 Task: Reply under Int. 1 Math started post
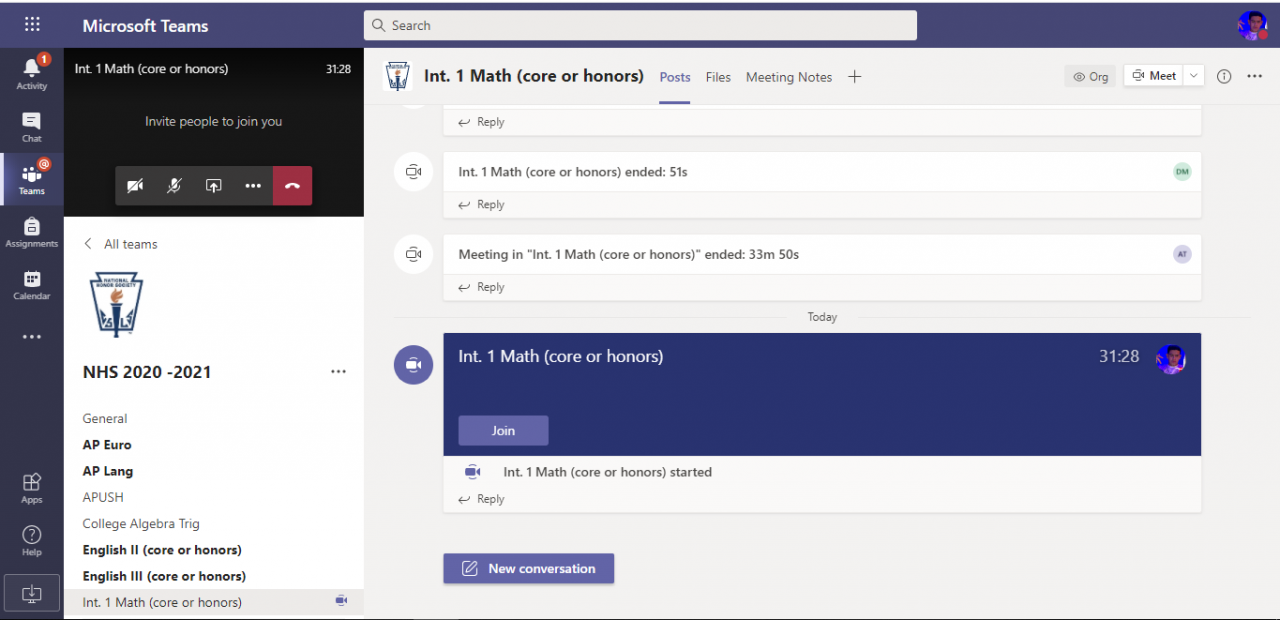[x=481, y=499]
